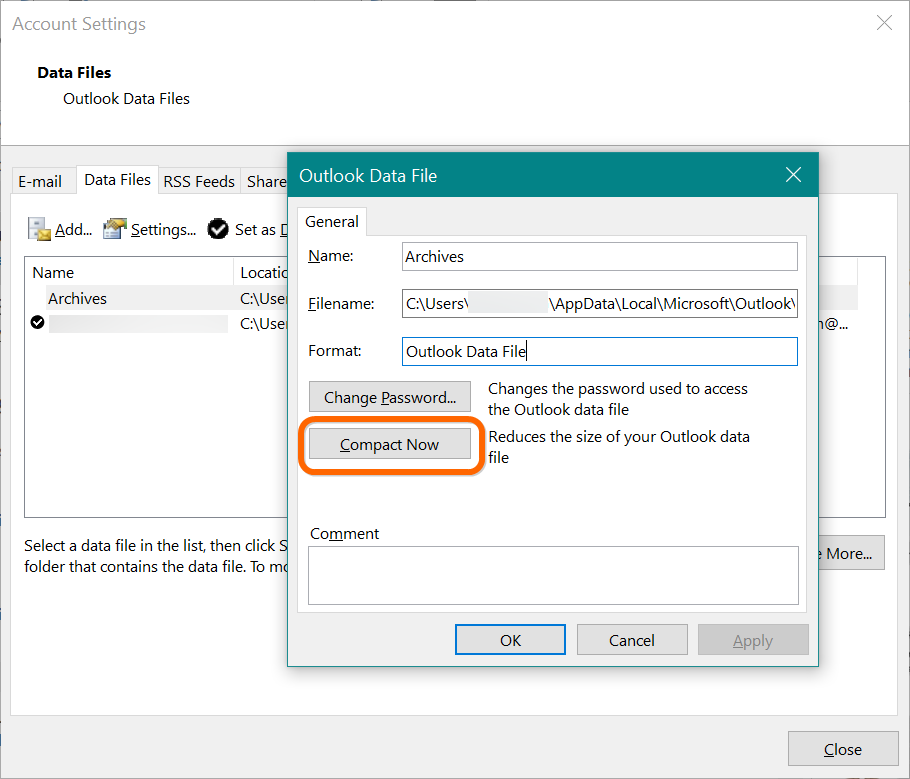The height and width of the screenshot is (779, 910).
Task: Click the Apply button
Action: [x=753, y=640]
